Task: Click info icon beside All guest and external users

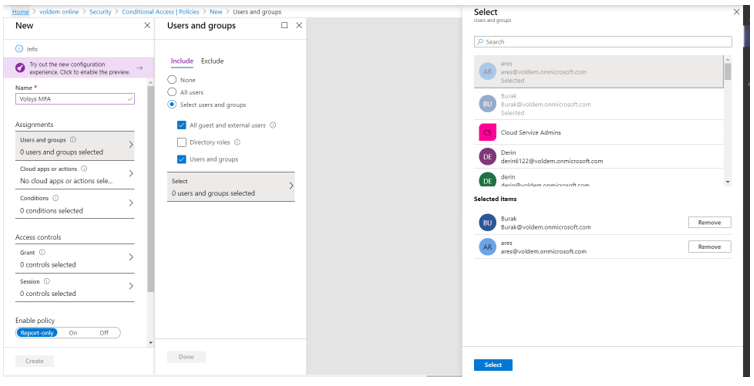Action: tap(273, 125)
